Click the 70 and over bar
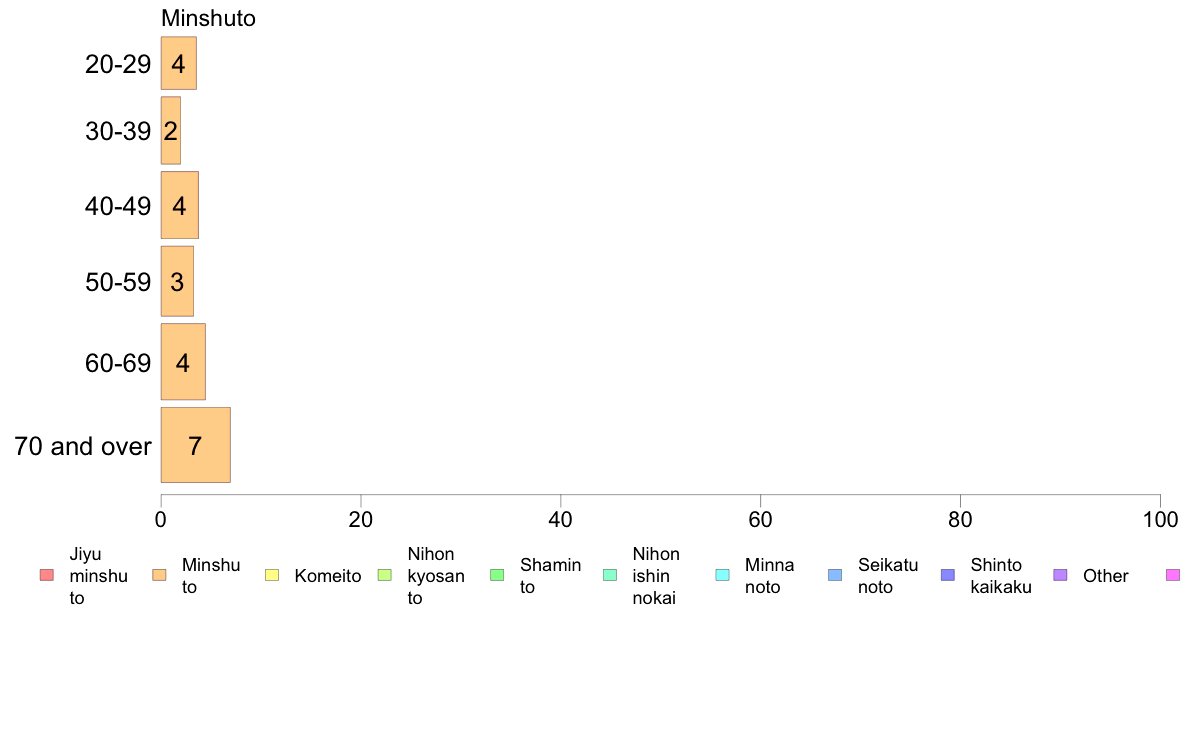The width and height of the screenshot is (1188, 736). pos(195,445)
